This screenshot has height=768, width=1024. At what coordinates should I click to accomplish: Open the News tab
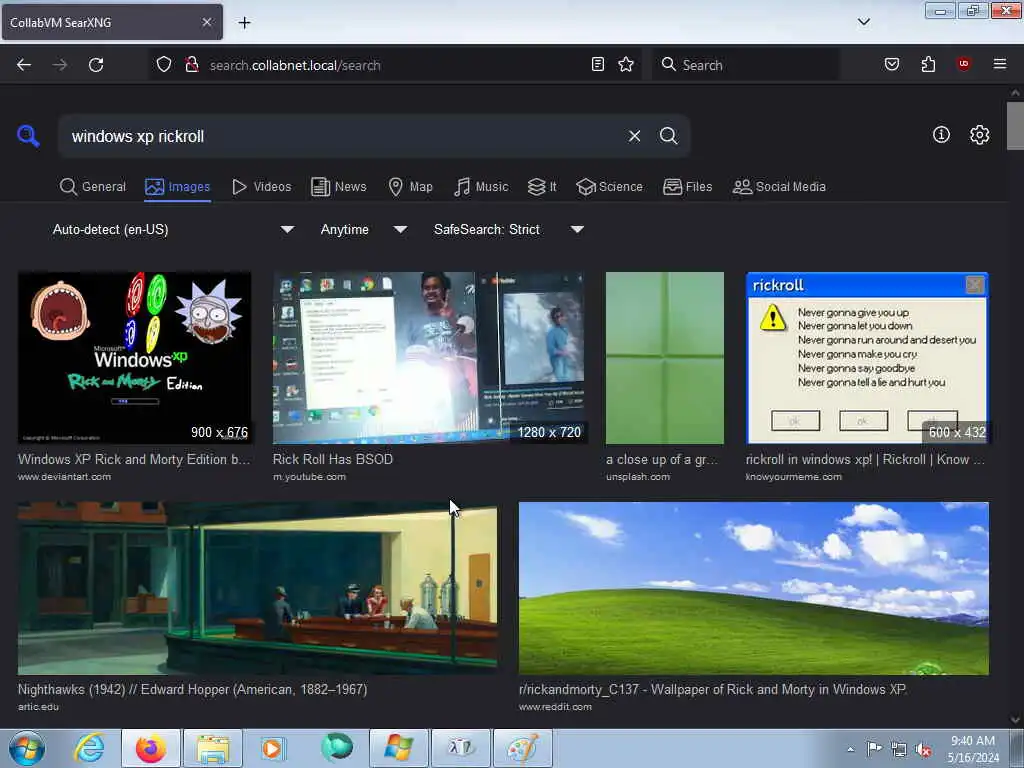[x=339, y=187]
